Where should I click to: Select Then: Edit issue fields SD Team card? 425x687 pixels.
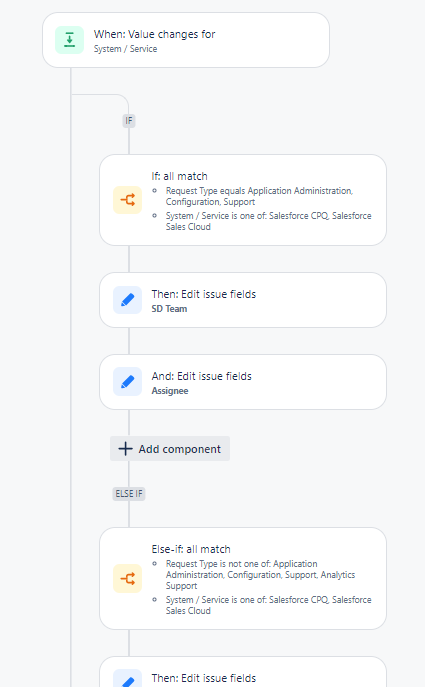tap(243, 300)
